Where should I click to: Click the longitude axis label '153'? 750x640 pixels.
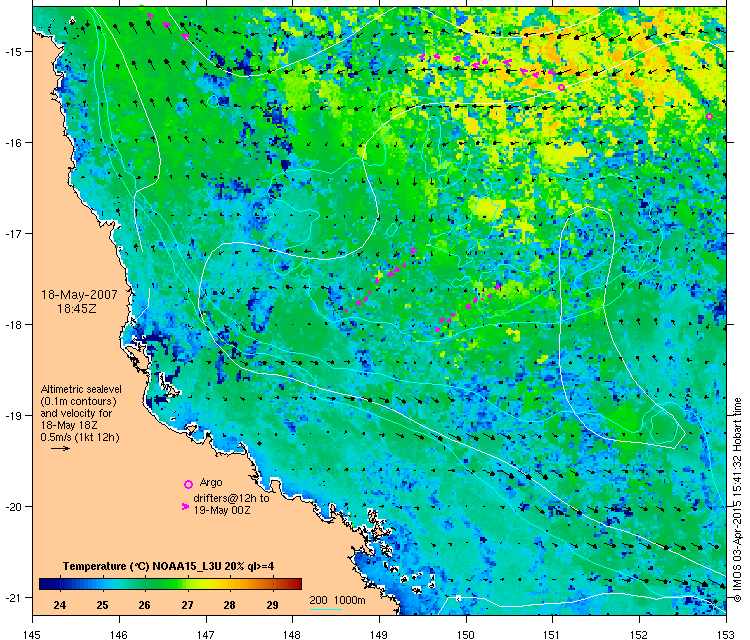click(x=726, y=635)
